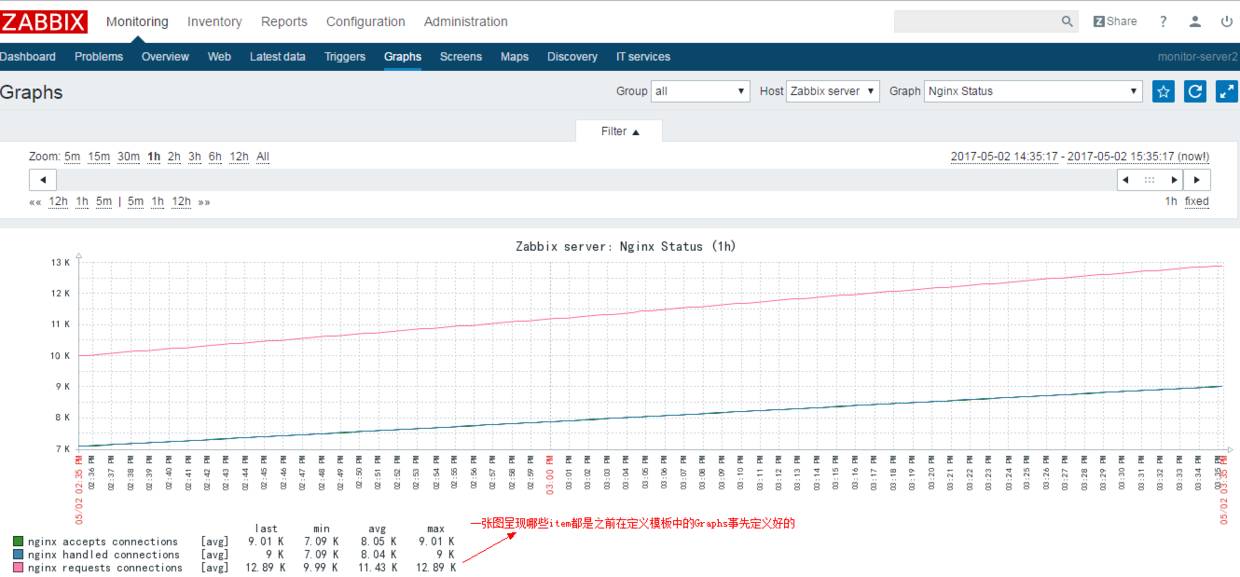Click the search magnifier icon

point(1067,21)
